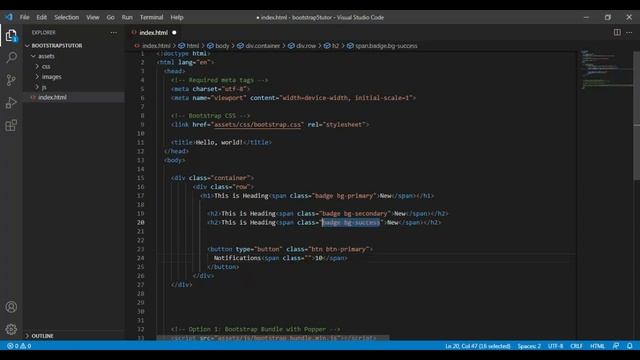This screenshot has height=360, width=640.
Task: Change encoding via UTF-8 indicator
Action: pyautogui.click(x=556, y=346)
